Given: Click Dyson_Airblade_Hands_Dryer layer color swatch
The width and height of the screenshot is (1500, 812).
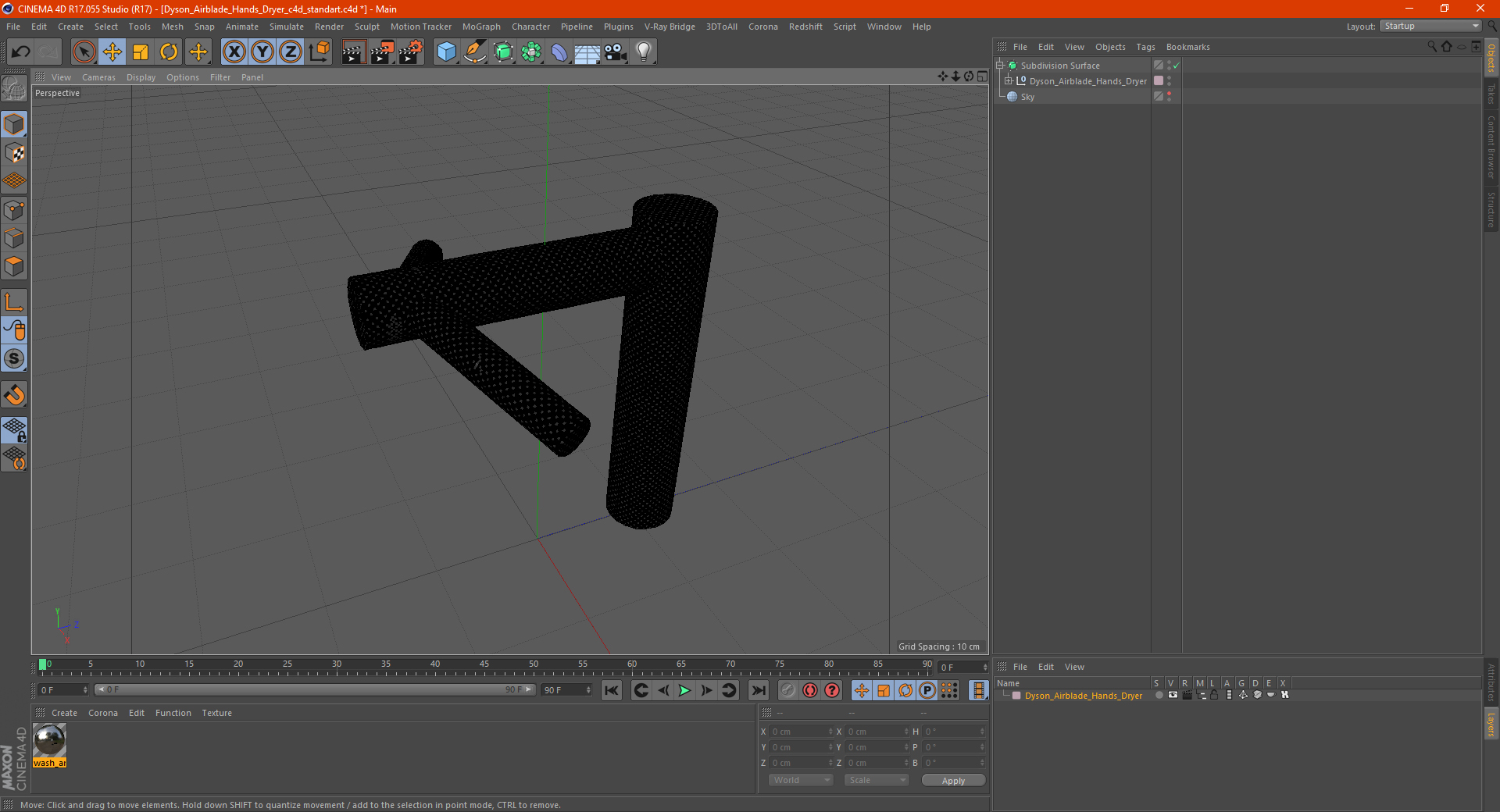Looking at the screenshot, I should coord(1016,696).
